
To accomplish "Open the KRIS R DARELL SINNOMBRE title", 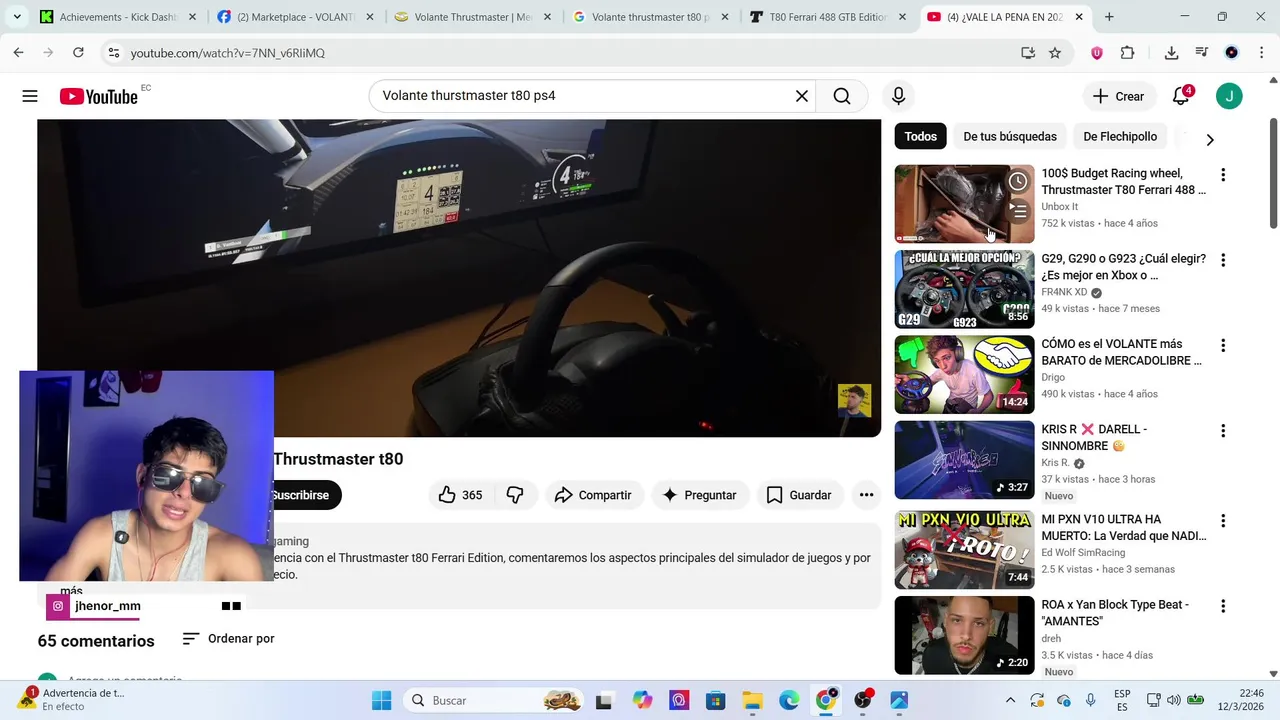I will coord(1095,437).
